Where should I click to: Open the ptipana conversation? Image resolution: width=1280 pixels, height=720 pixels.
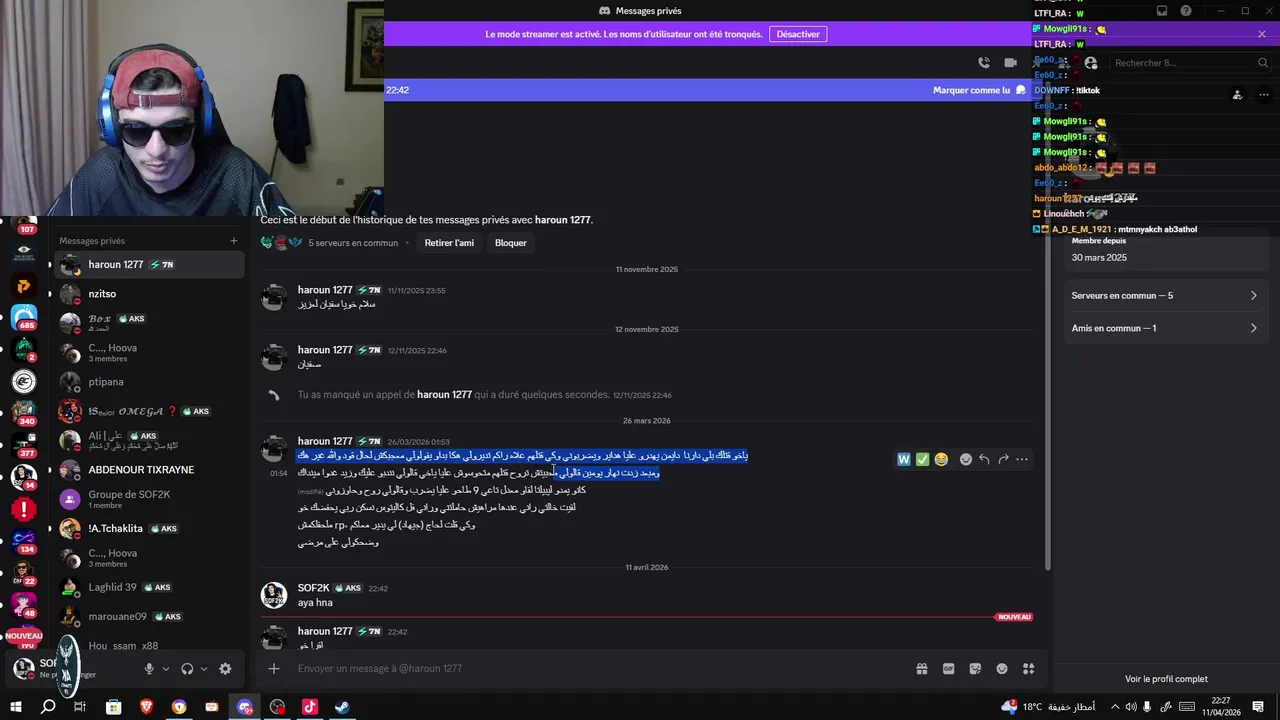click(148, 382)
